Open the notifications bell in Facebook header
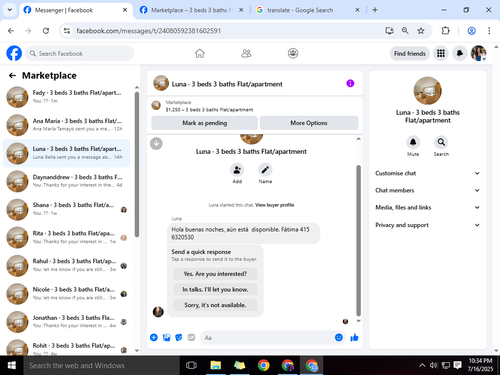Image resolution: width=500 pixels, height=375 pixels. point(460,53)
